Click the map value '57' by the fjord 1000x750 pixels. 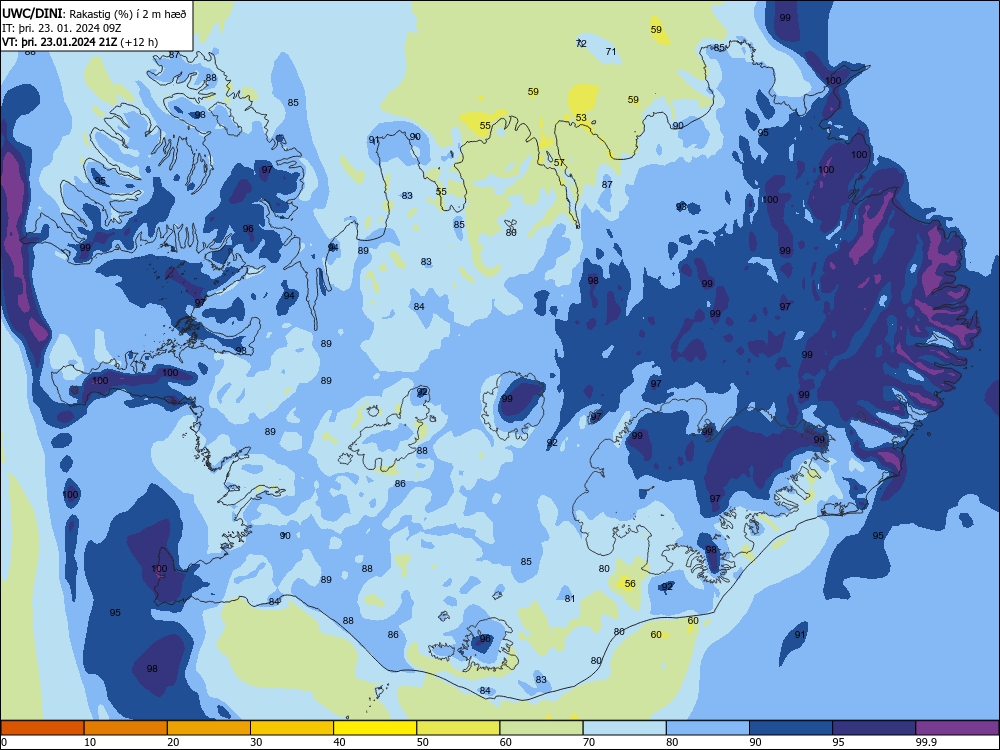click(x=559, y=163)
